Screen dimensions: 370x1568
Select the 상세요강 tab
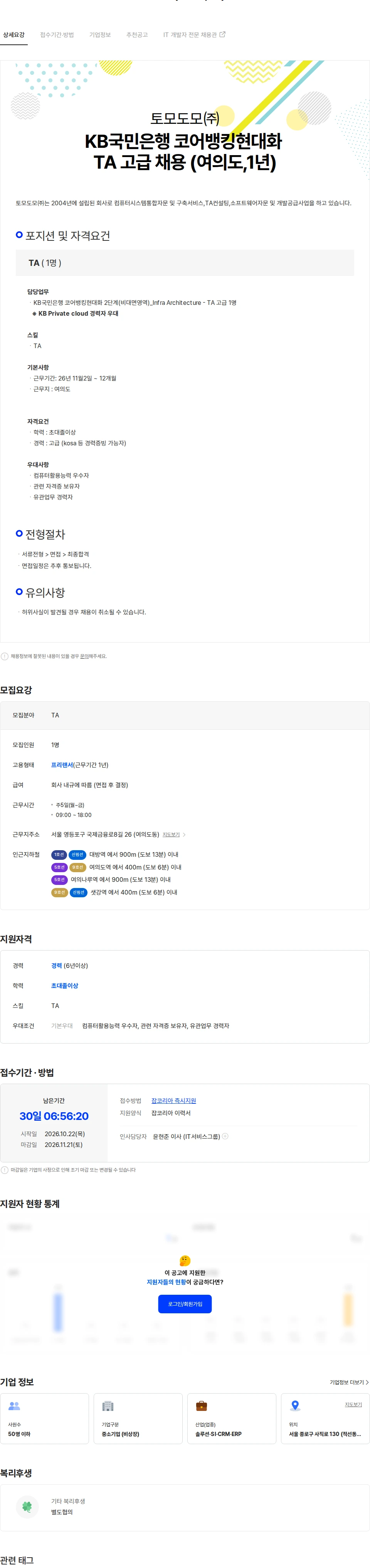(13, 35)
